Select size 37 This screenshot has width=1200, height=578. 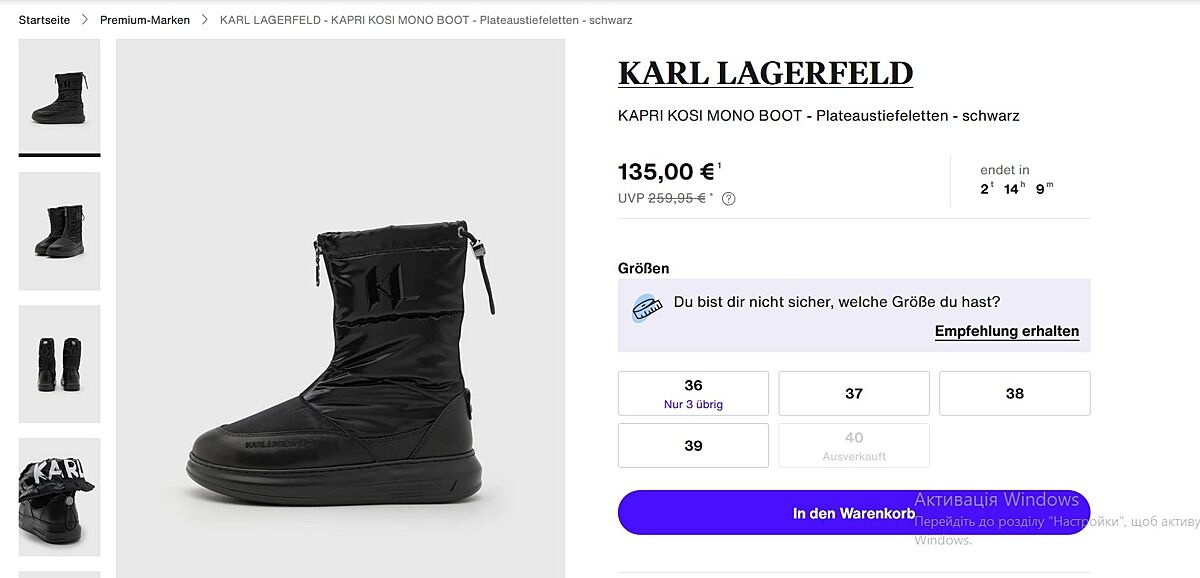point(854,393)
